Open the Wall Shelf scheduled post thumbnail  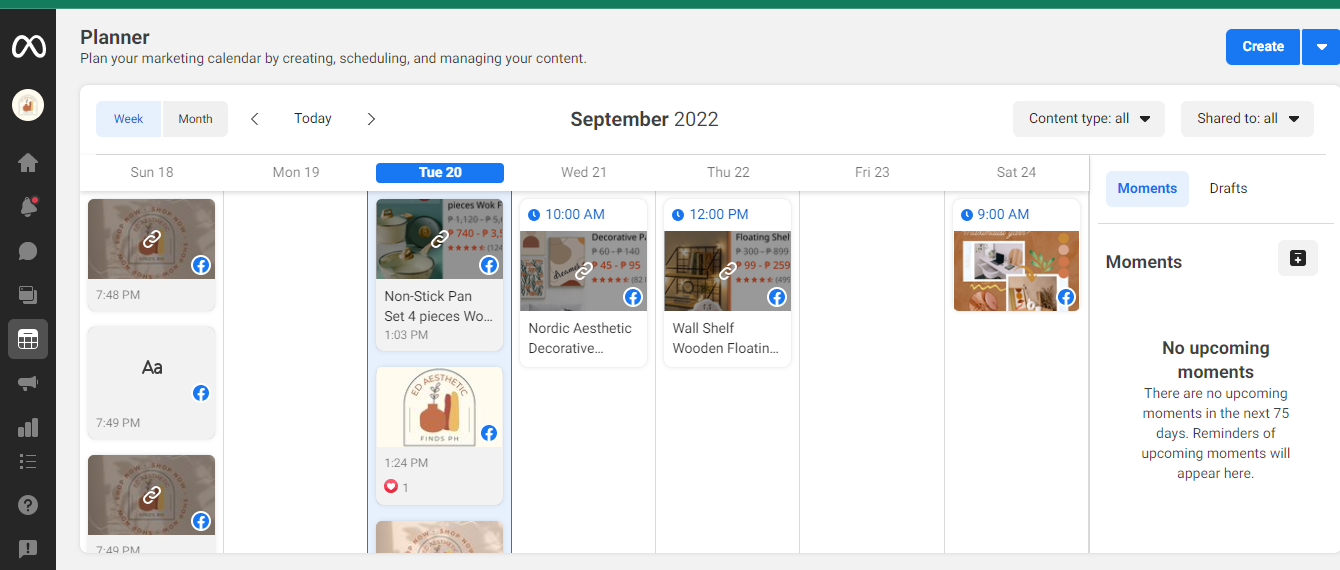pyautogui.click(x=727, y=270)
